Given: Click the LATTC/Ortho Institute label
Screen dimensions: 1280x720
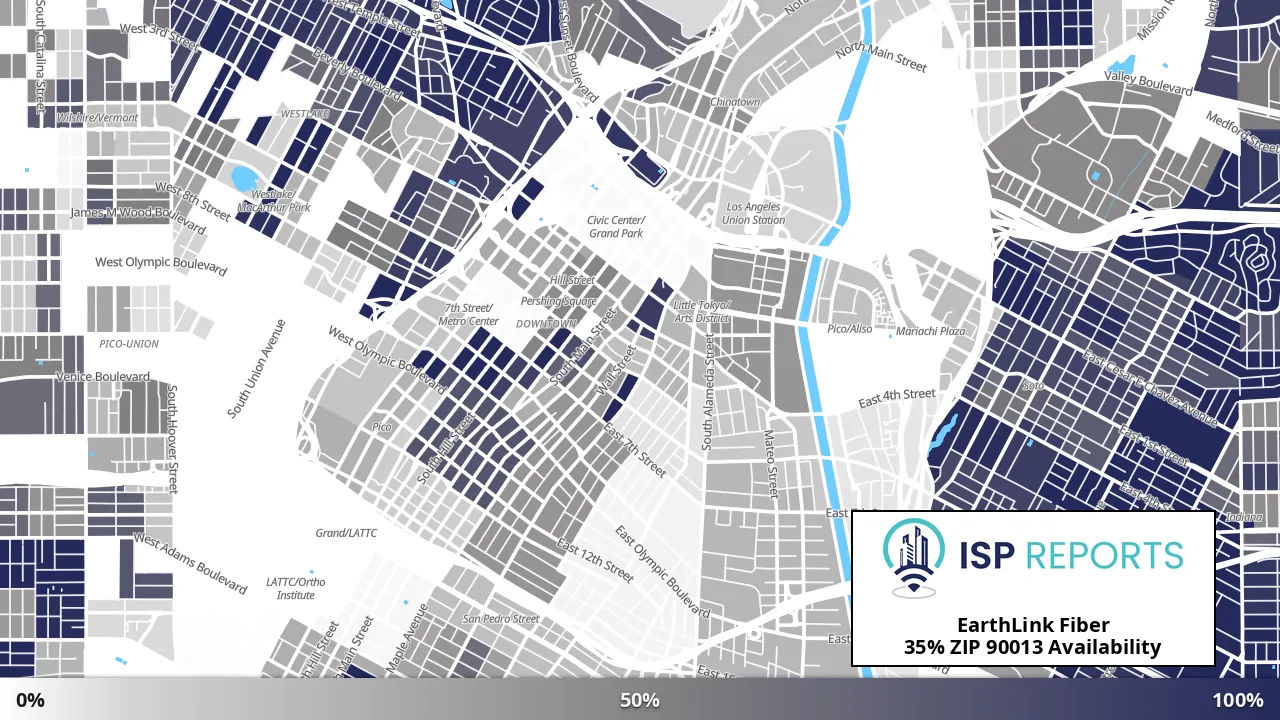Looking at the screenshot, I should (295, 588).
